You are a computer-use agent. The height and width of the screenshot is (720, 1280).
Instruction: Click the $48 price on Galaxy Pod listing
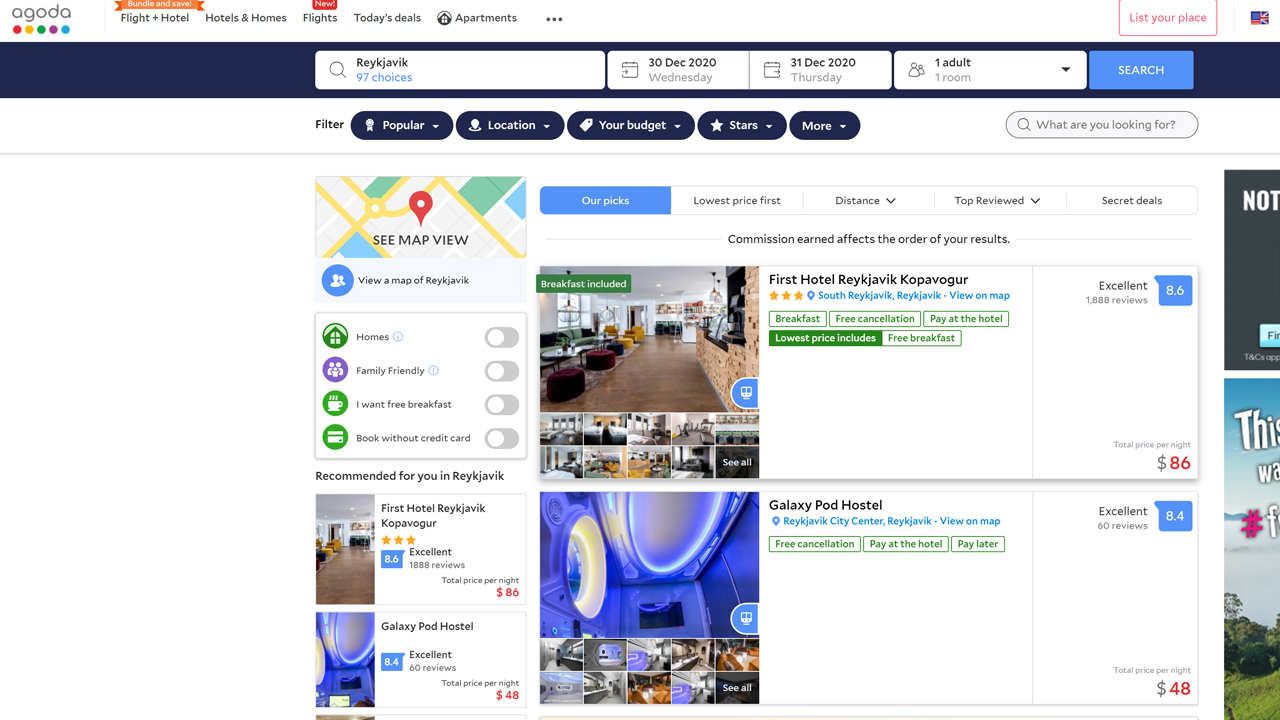[x=1174, y=689]
